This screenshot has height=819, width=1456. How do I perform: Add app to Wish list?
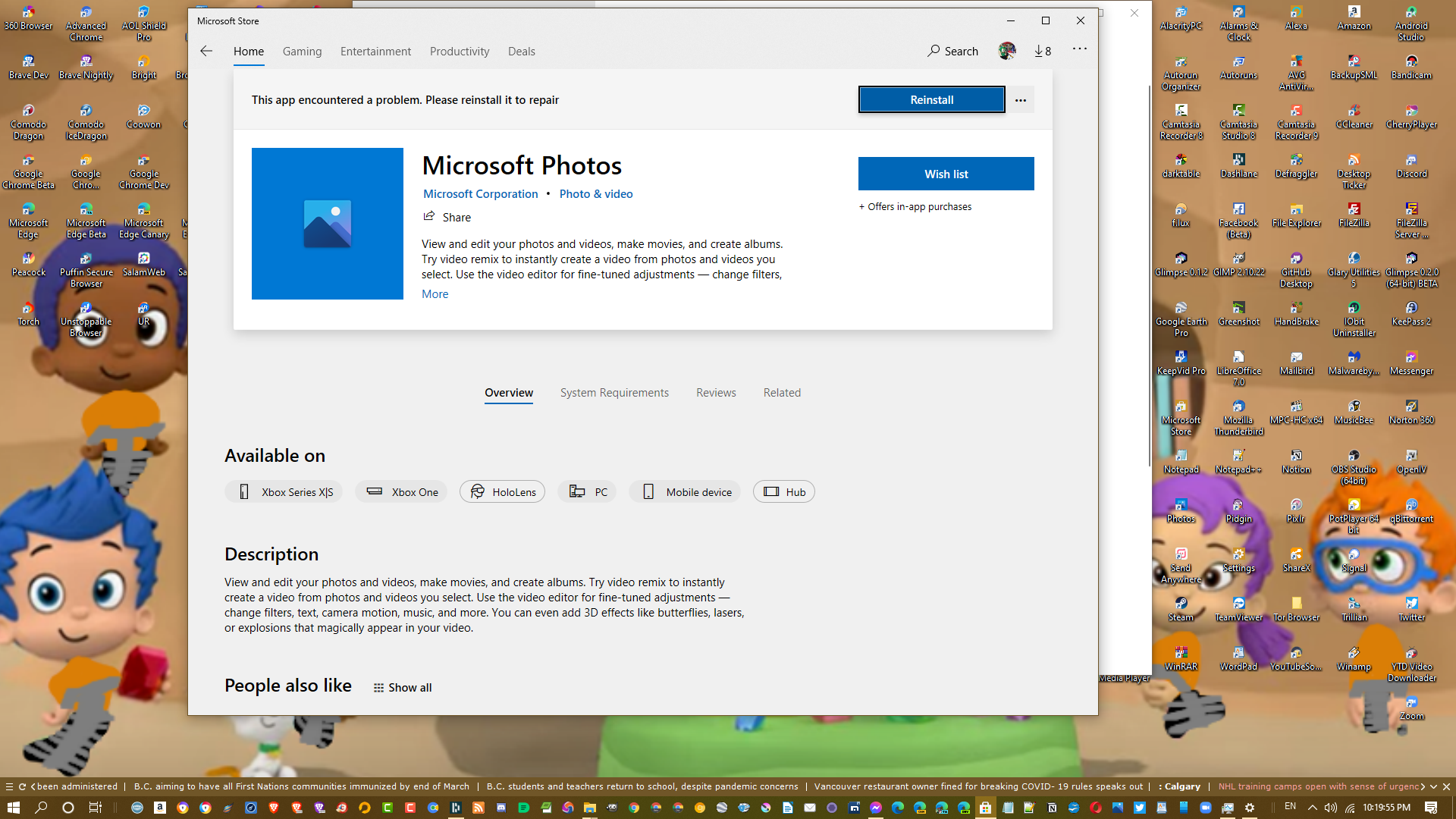click(946, 174)
